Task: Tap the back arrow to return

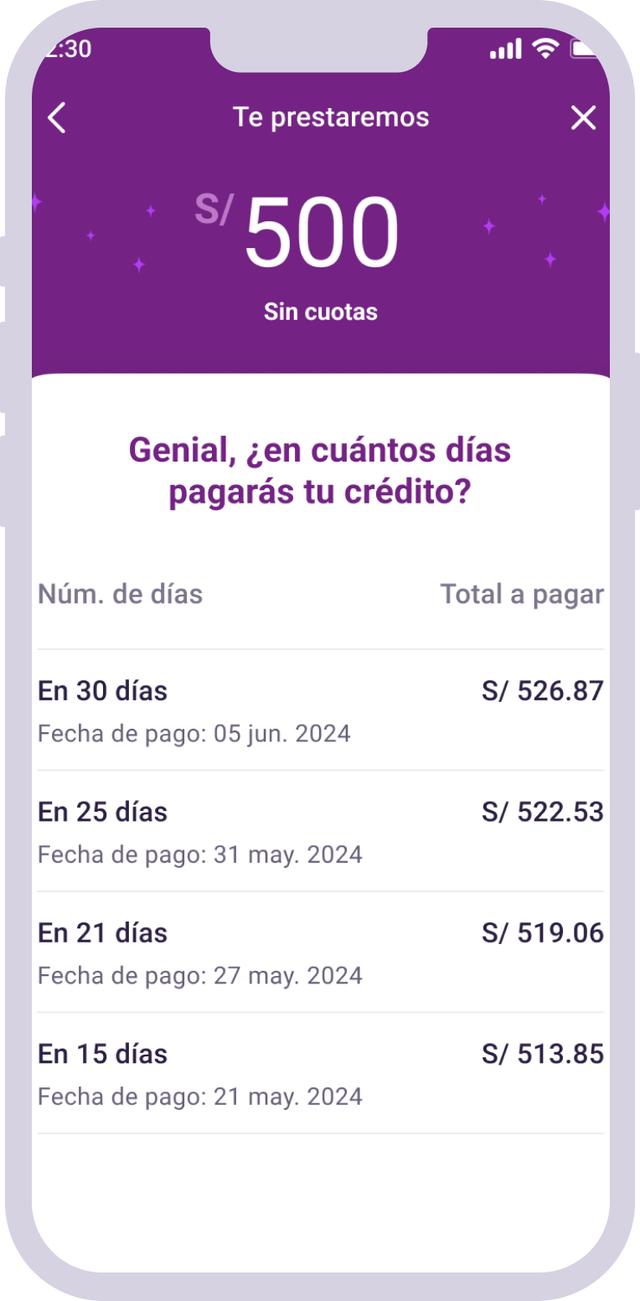Action: (x=56, y=117)
